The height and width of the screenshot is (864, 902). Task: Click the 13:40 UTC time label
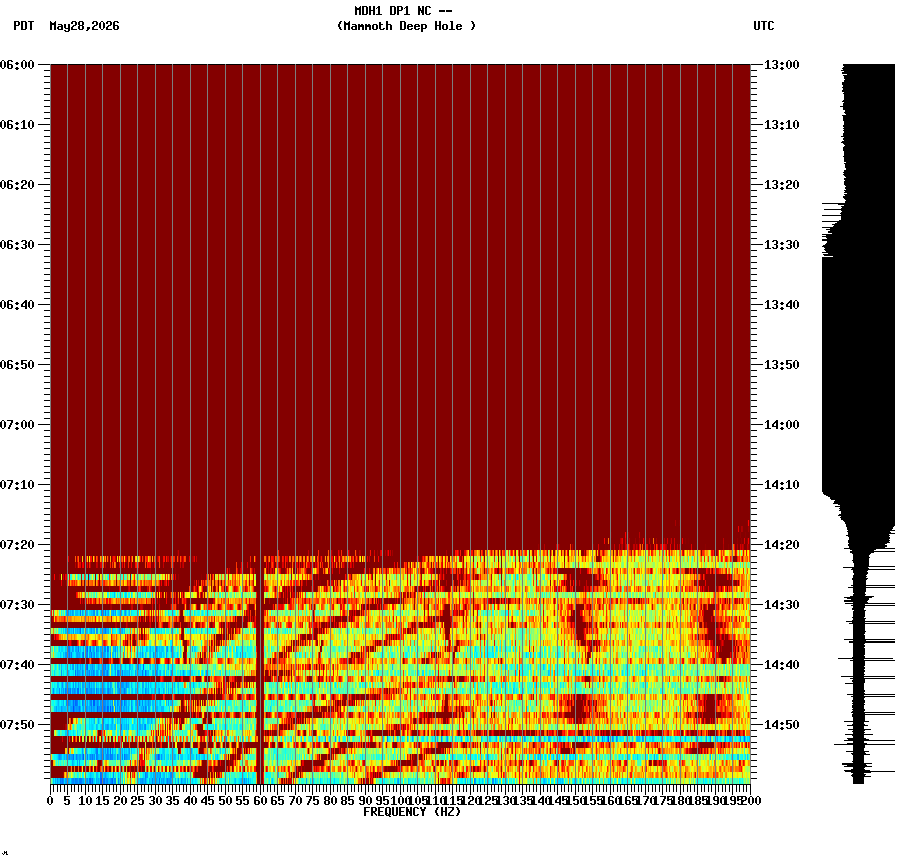click(x=782, y=305)
